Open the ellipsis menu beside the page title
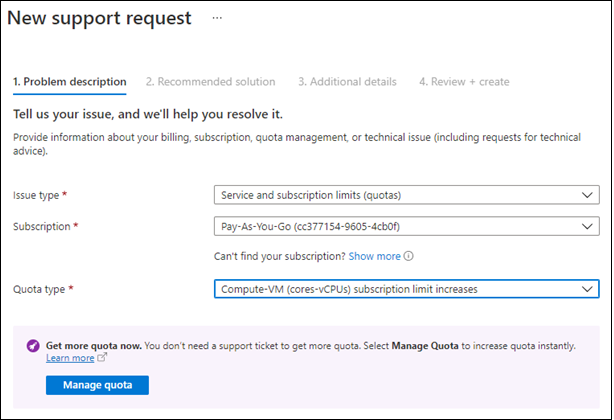This screenshot has width=614, height=420. point(217,19)
